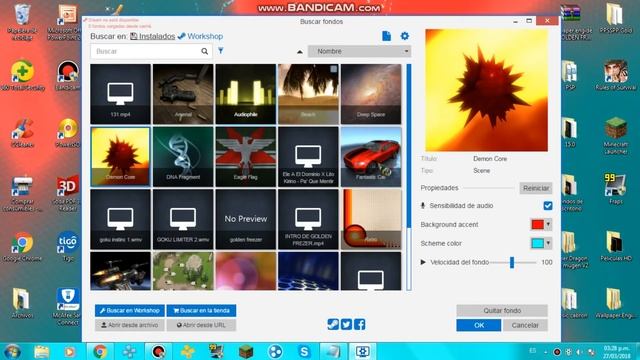
Task: Open the Facebook social link icon
Action: (359, 324)
